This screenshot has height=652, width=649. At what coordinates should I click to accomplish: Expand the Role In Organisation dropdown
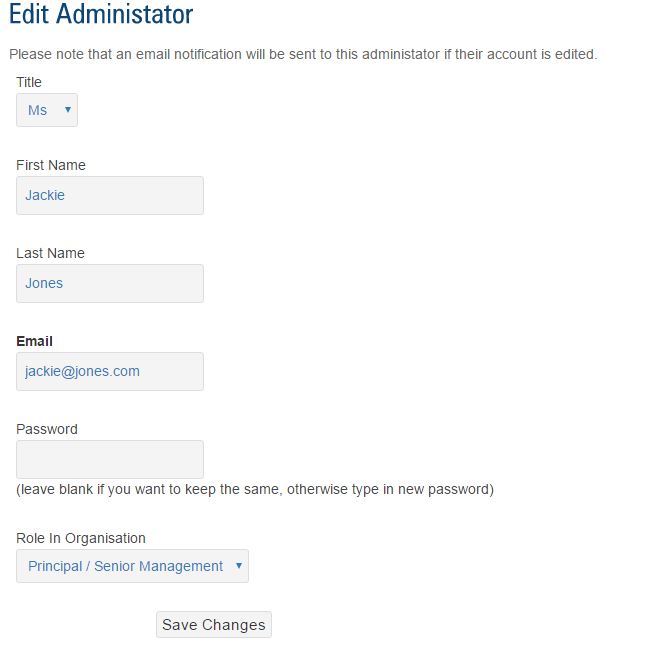click(132, 566)
